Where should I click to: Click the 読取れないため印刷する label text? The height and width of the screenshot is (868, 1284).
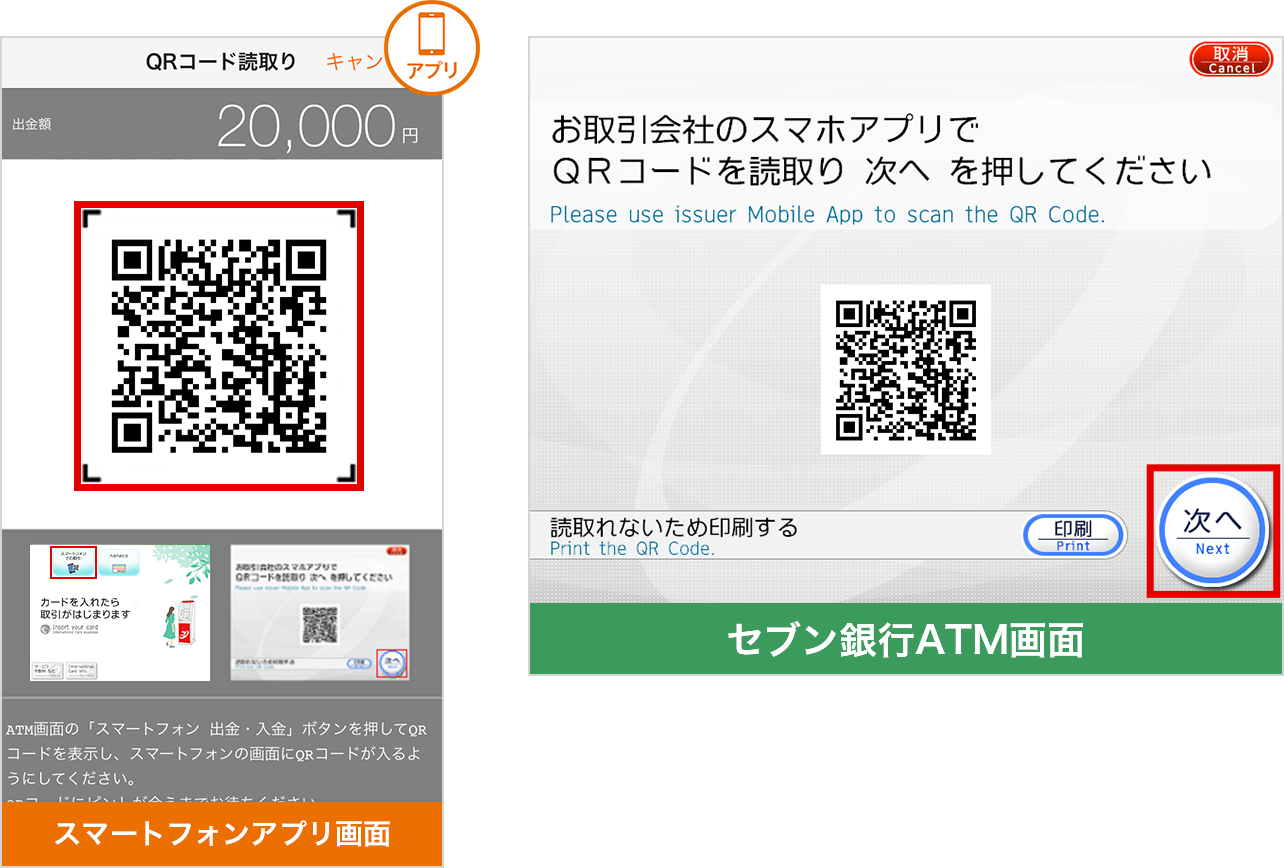click(x=674, y=527)
